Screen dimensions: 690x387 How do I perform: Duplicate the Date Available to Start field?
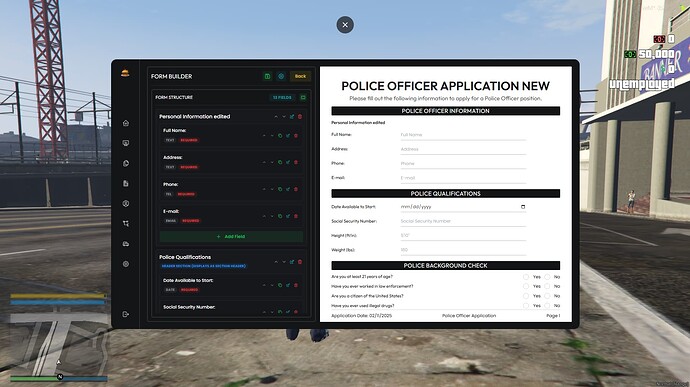(x=280, y=285)
